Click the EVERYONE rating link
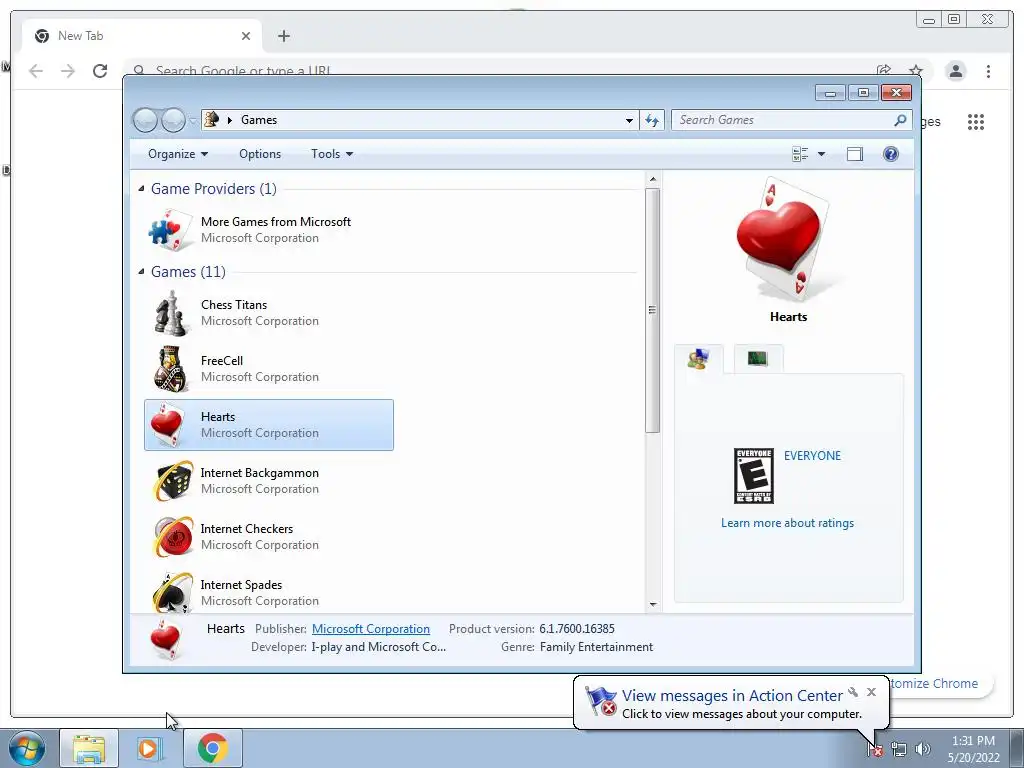The image size is (1024, 768). (812, 456)
